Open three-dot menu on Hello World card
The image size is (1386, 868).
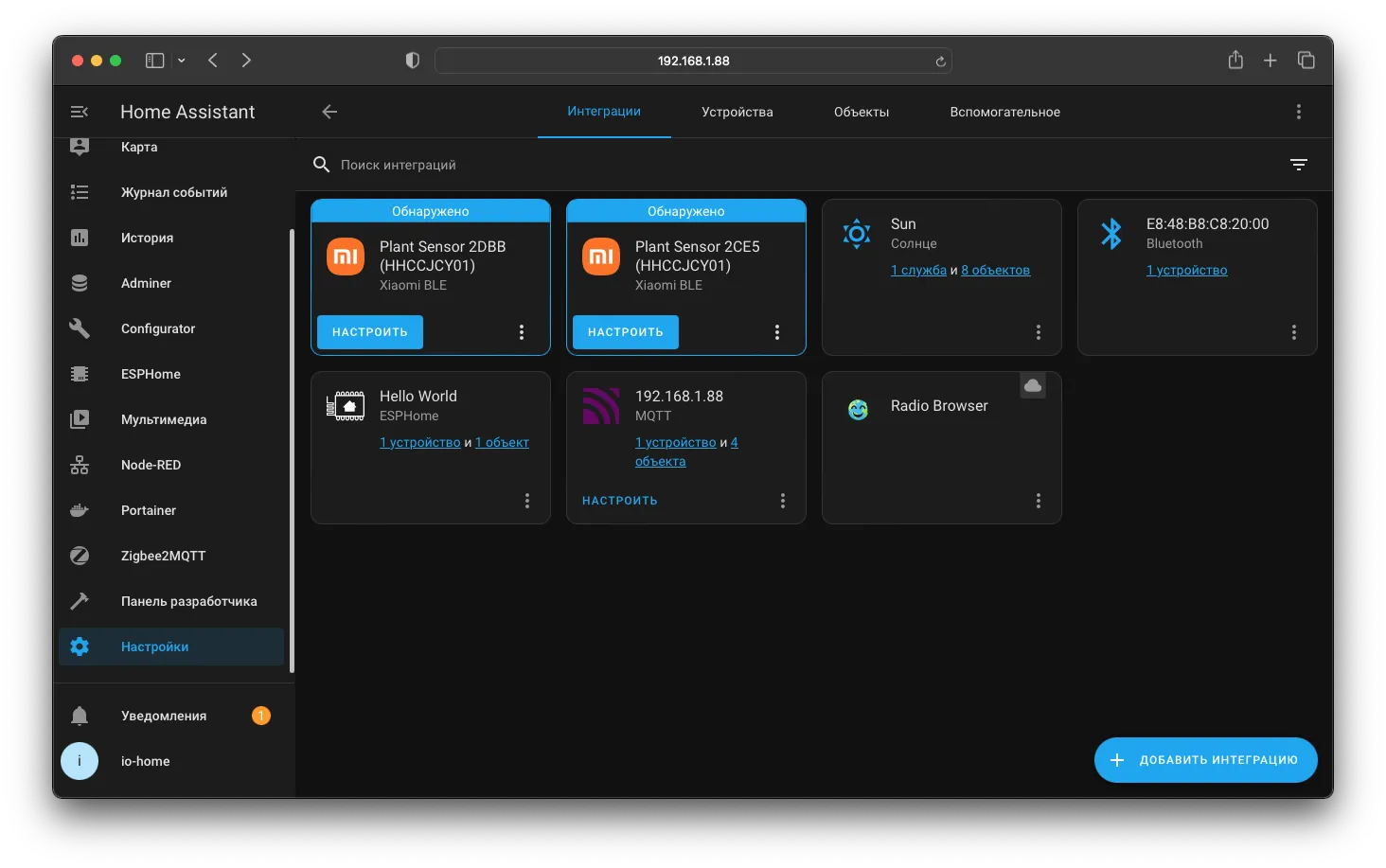527,501
